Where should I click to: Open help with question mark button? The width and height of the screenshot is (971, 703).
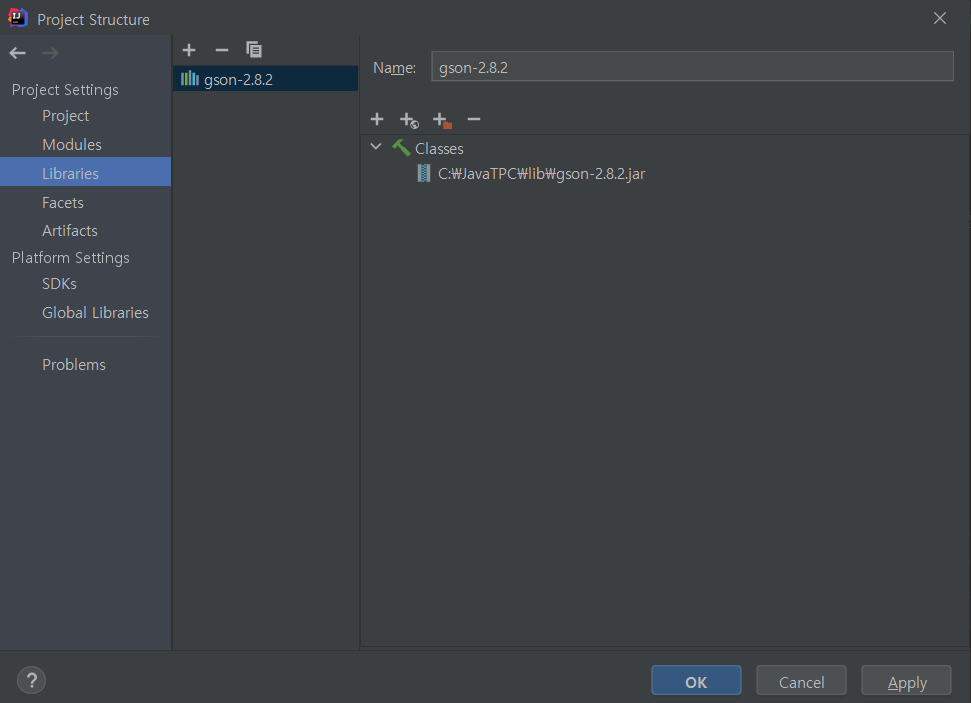tap(32, 680)
